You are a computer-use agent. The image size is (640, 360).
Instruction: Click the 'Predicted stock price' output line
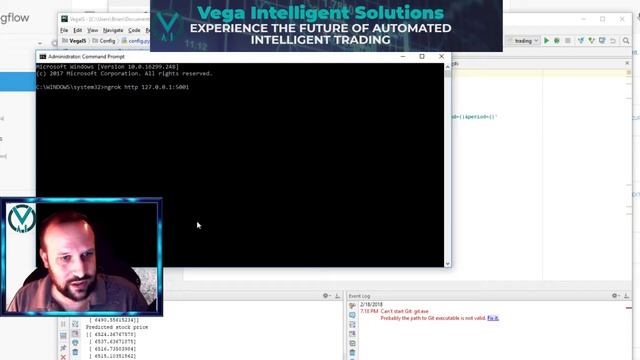click(117, 327)
